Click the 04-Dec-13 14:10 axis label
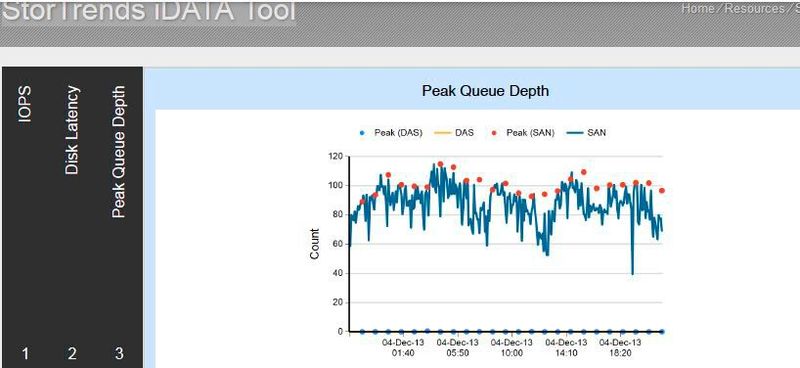Screen dimensions: 800x368 (x=566, y=348)
